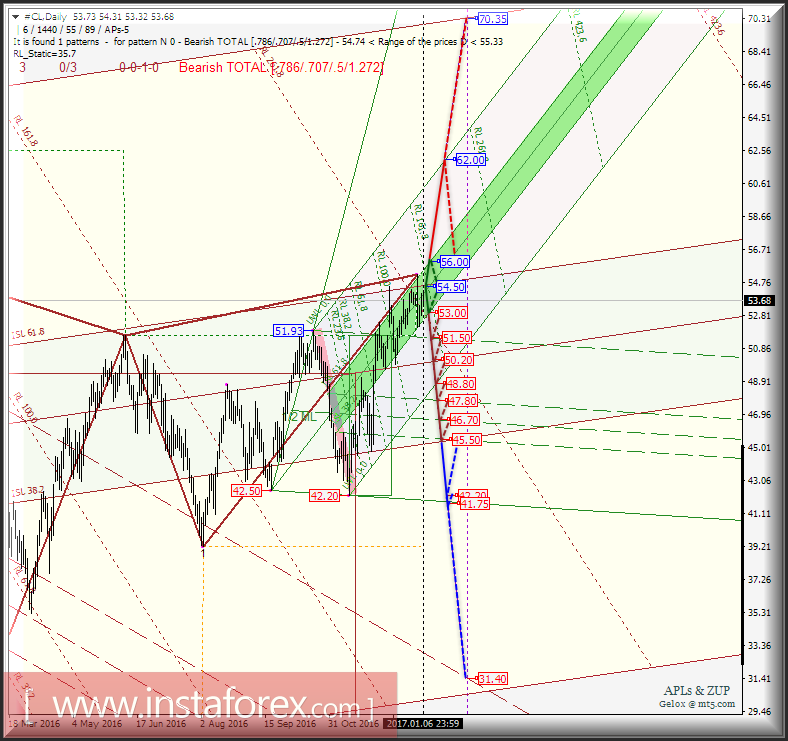Click the 42.50 red price label
The image size is (788, 741).
[x=246, y=491]
